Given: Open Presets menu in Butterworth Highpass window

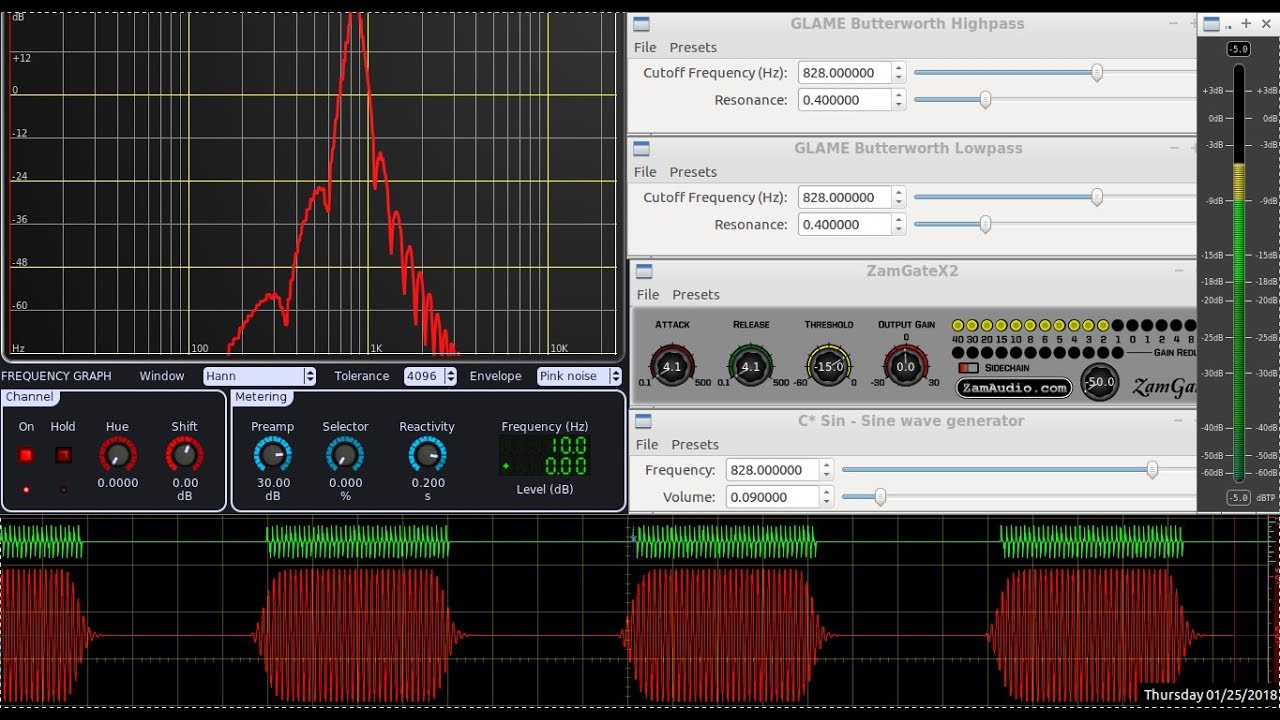Looking at the screenshot, I should pyautogui.click(x=693, y=47).
